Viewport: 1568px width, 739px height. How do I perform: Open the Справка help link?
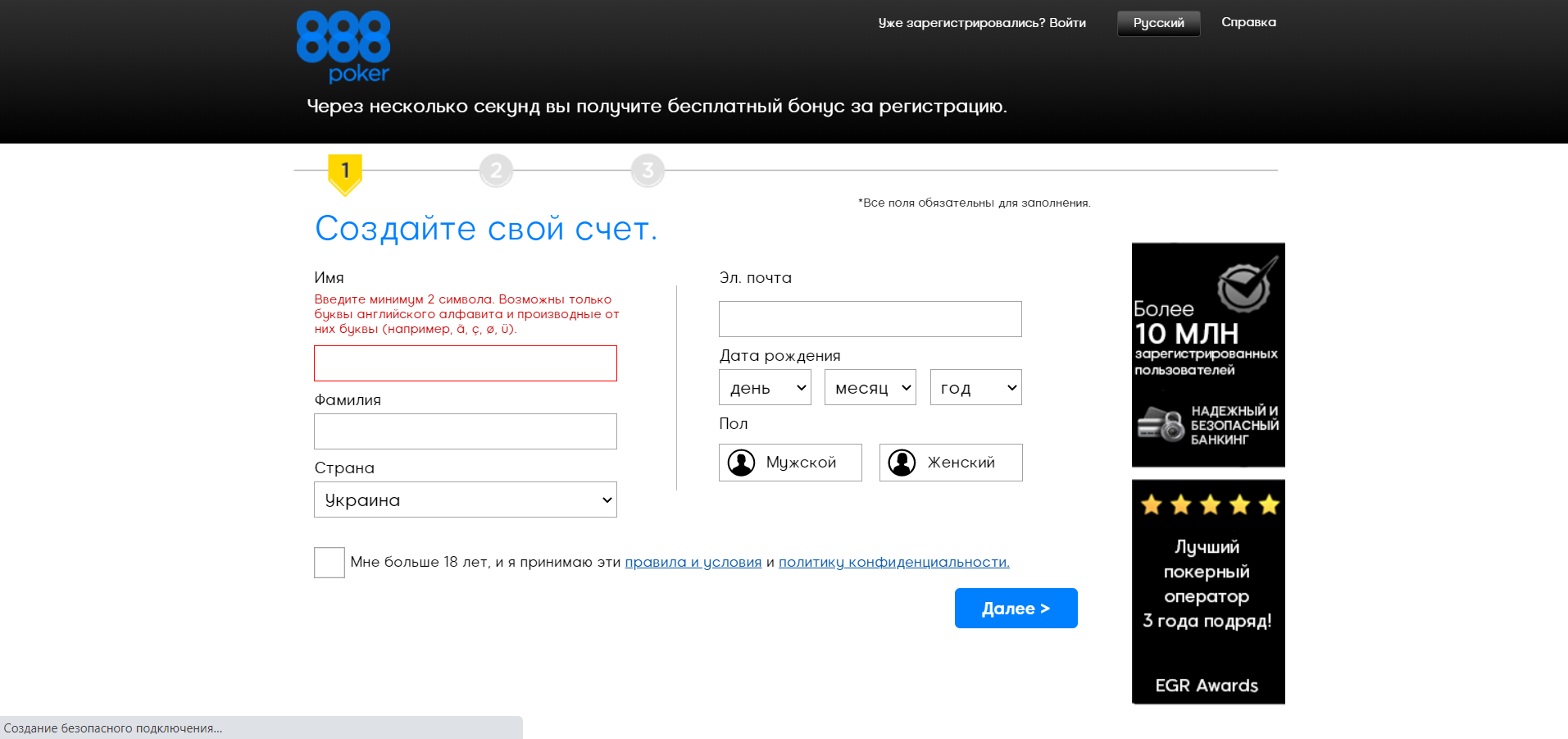(x=1248, y=22)
